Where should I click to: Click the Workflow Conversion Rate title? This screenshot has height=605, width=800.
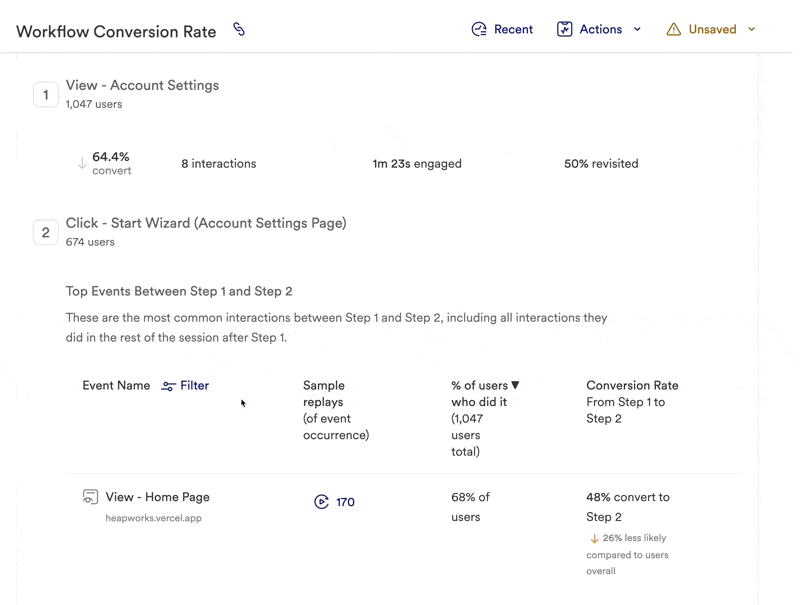click(116, 32)
